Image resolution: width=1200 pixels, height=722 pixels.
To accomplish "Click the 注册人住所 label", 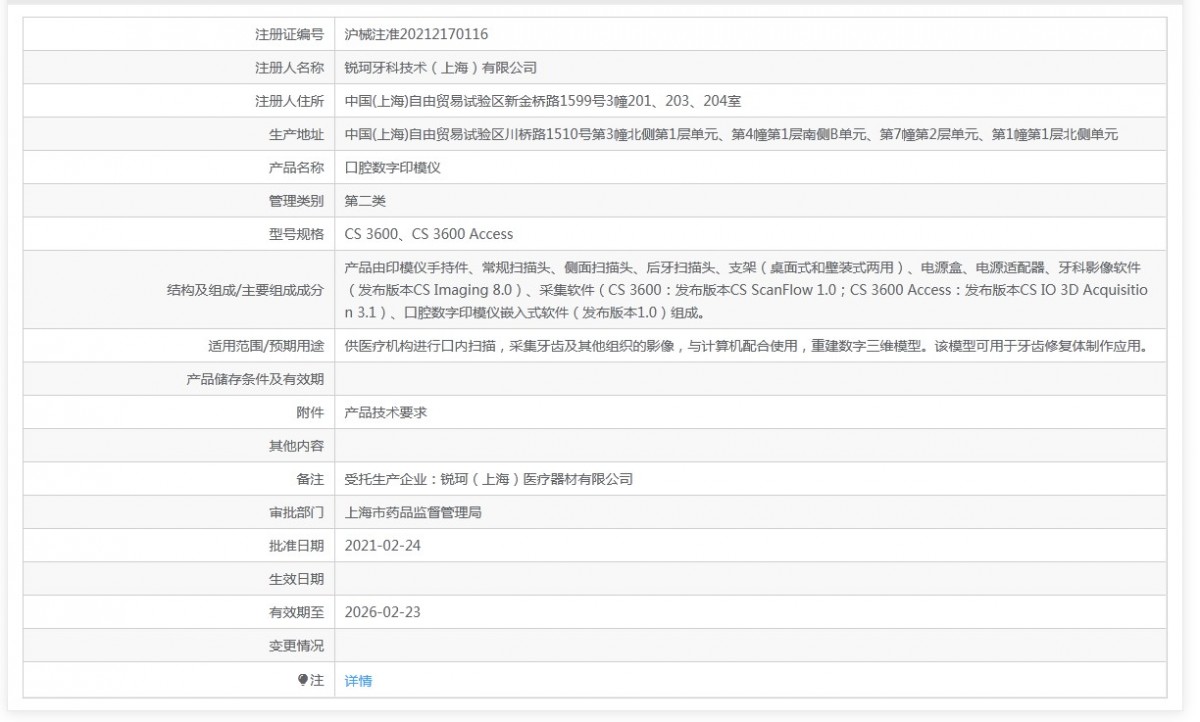I will 289,101.
